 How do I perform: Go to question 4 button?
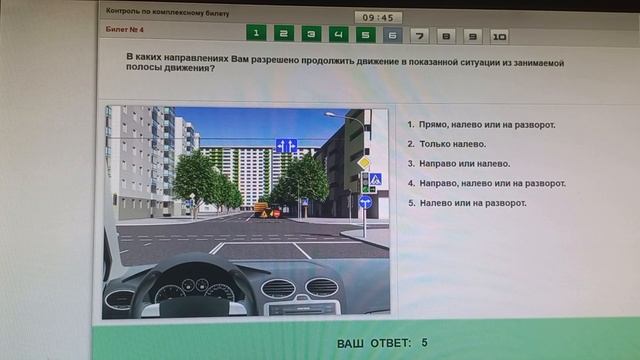(338, 35)
